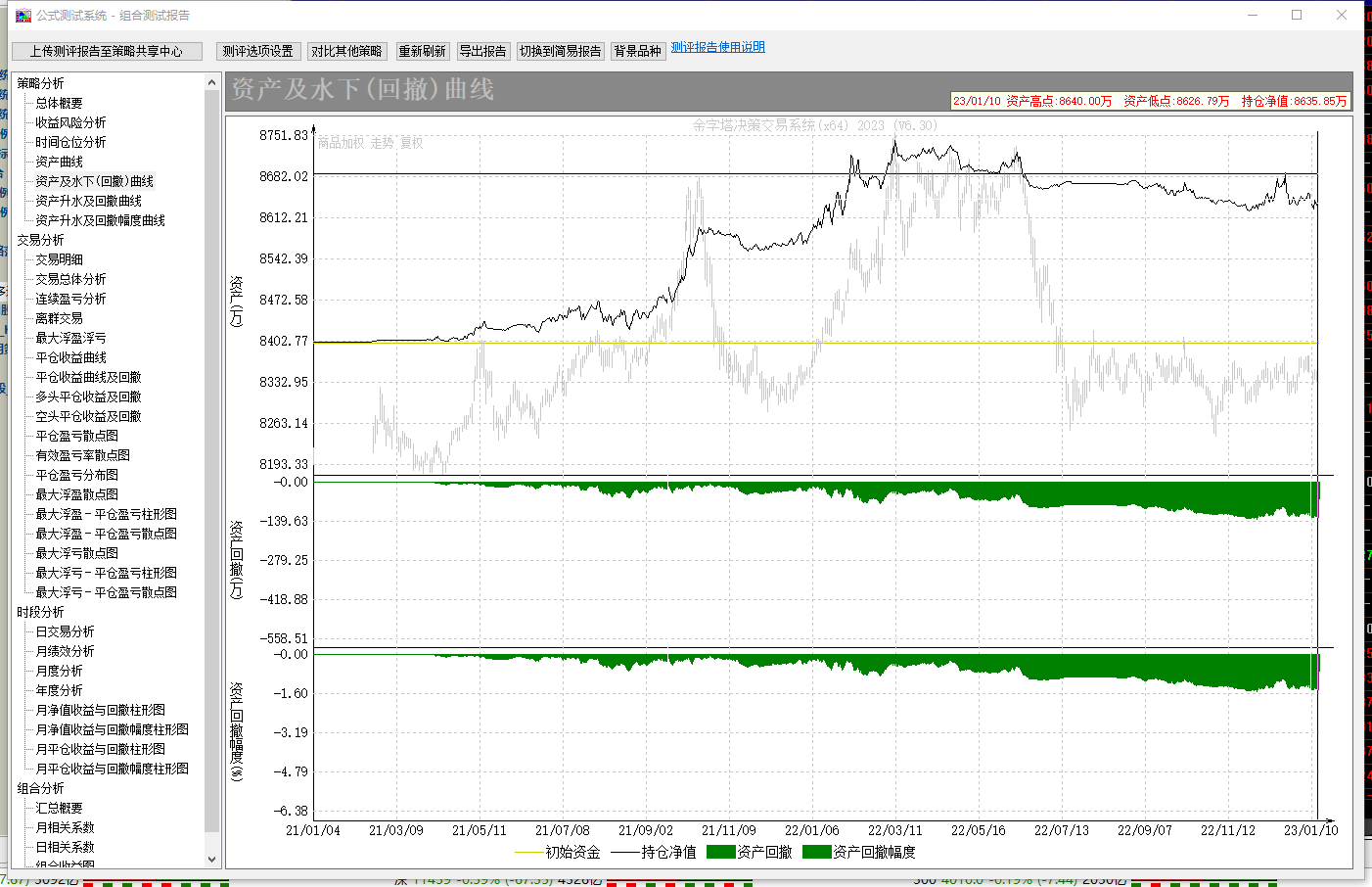Click the green 资产回撤 legend swatch

coord(720,853)
